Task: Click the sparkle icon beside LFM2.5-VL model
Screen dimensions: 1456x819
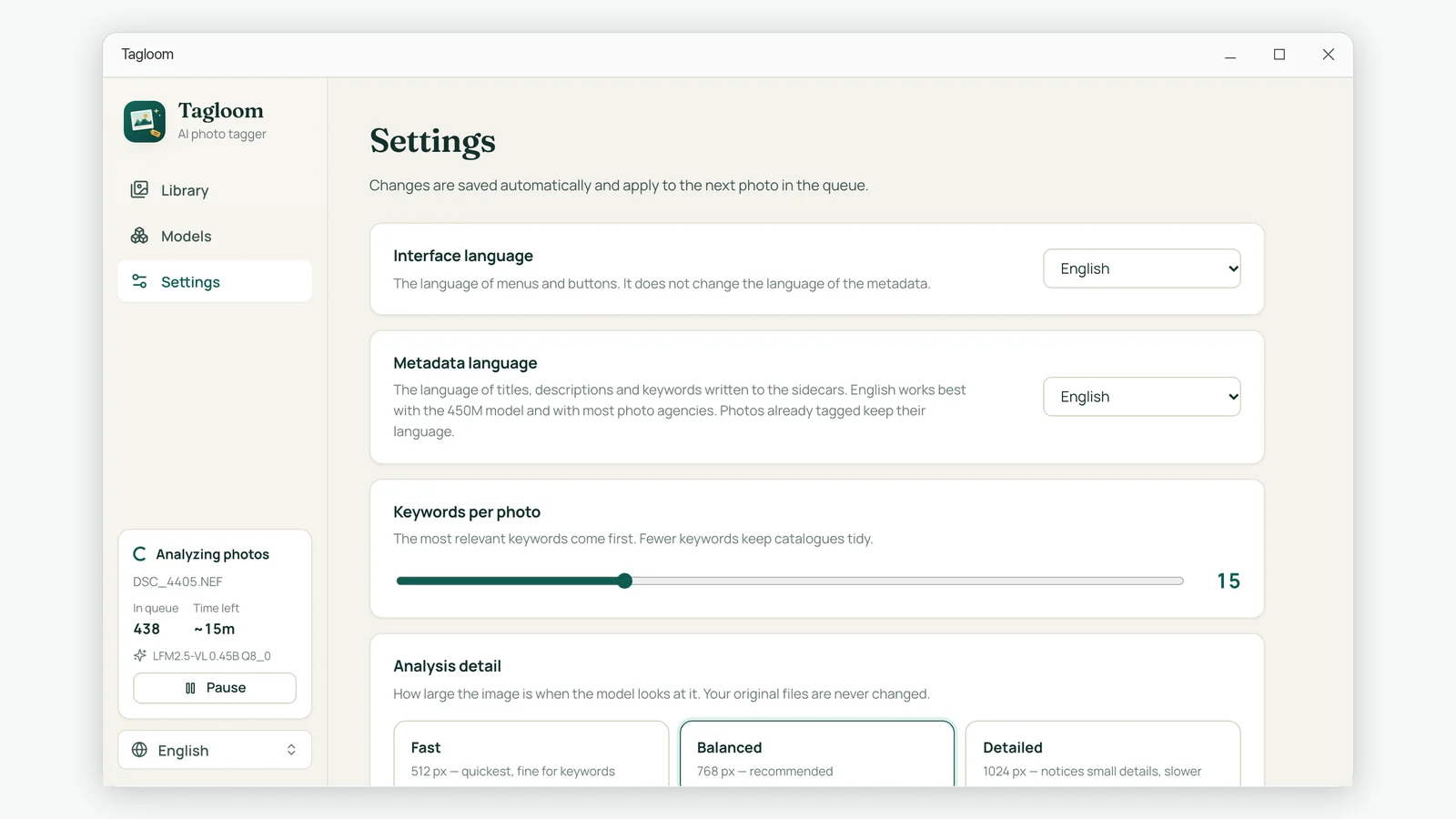Action: coord(140,655)
